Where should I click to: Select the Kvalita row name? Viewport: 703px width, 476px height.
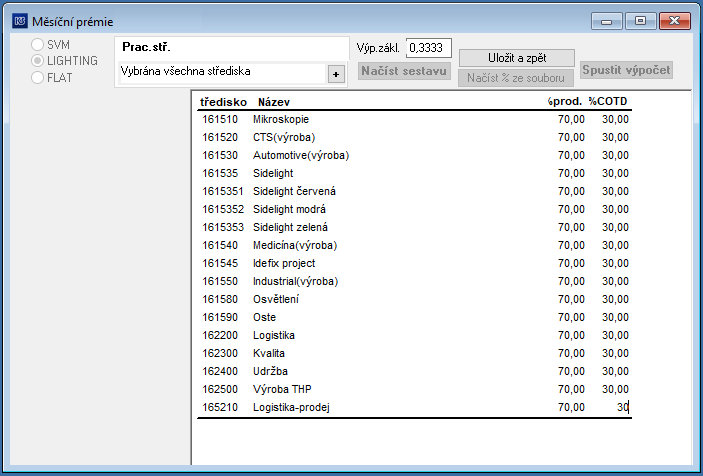269,353
